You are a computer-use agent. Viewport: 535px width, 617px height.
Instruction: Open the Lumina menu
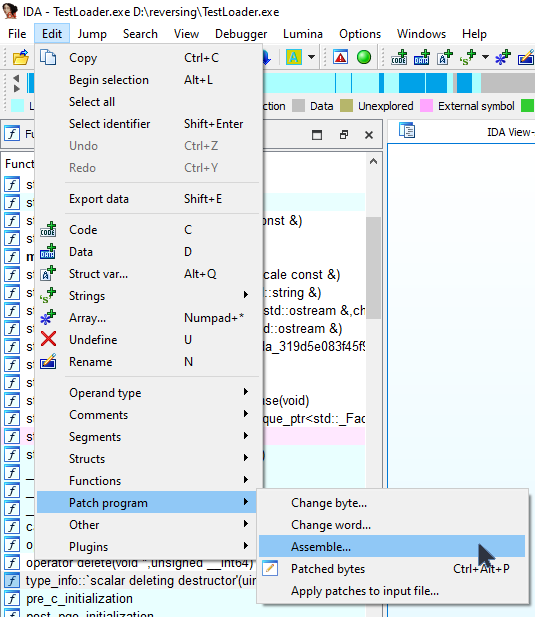tap(303, 34)
